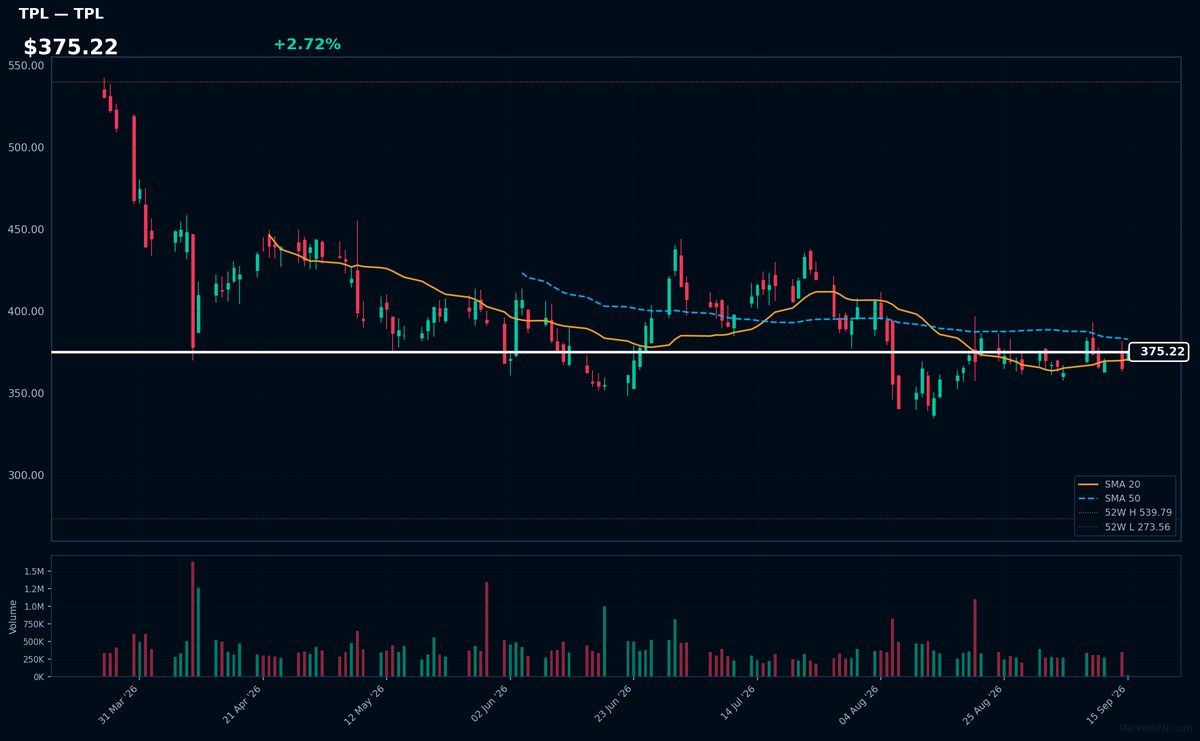Select the 52W L 273.56 legend entry
The width and height of the screenshot is (1200, 741).
1124,527
